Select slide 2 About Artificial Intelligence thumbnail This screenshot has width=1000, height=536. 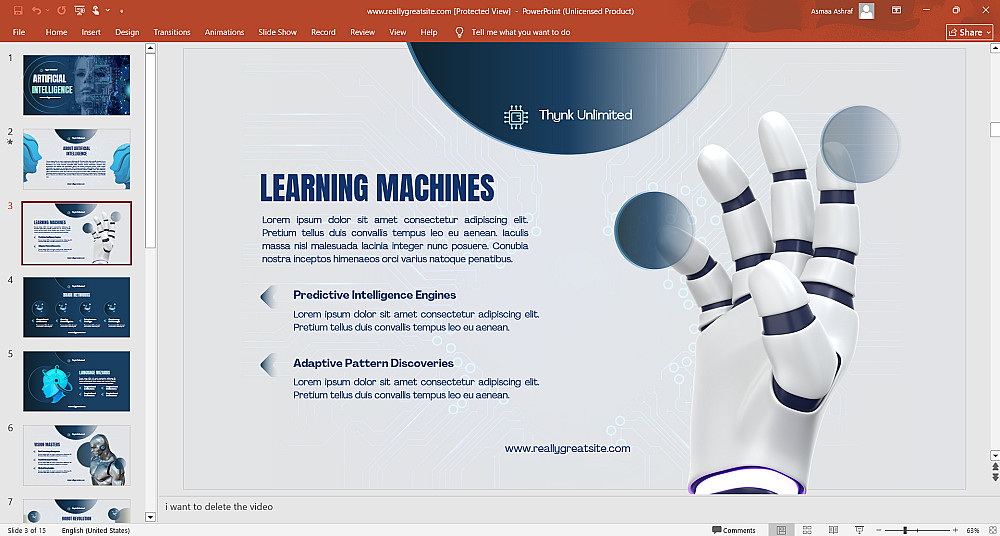[x=77, y=159]
